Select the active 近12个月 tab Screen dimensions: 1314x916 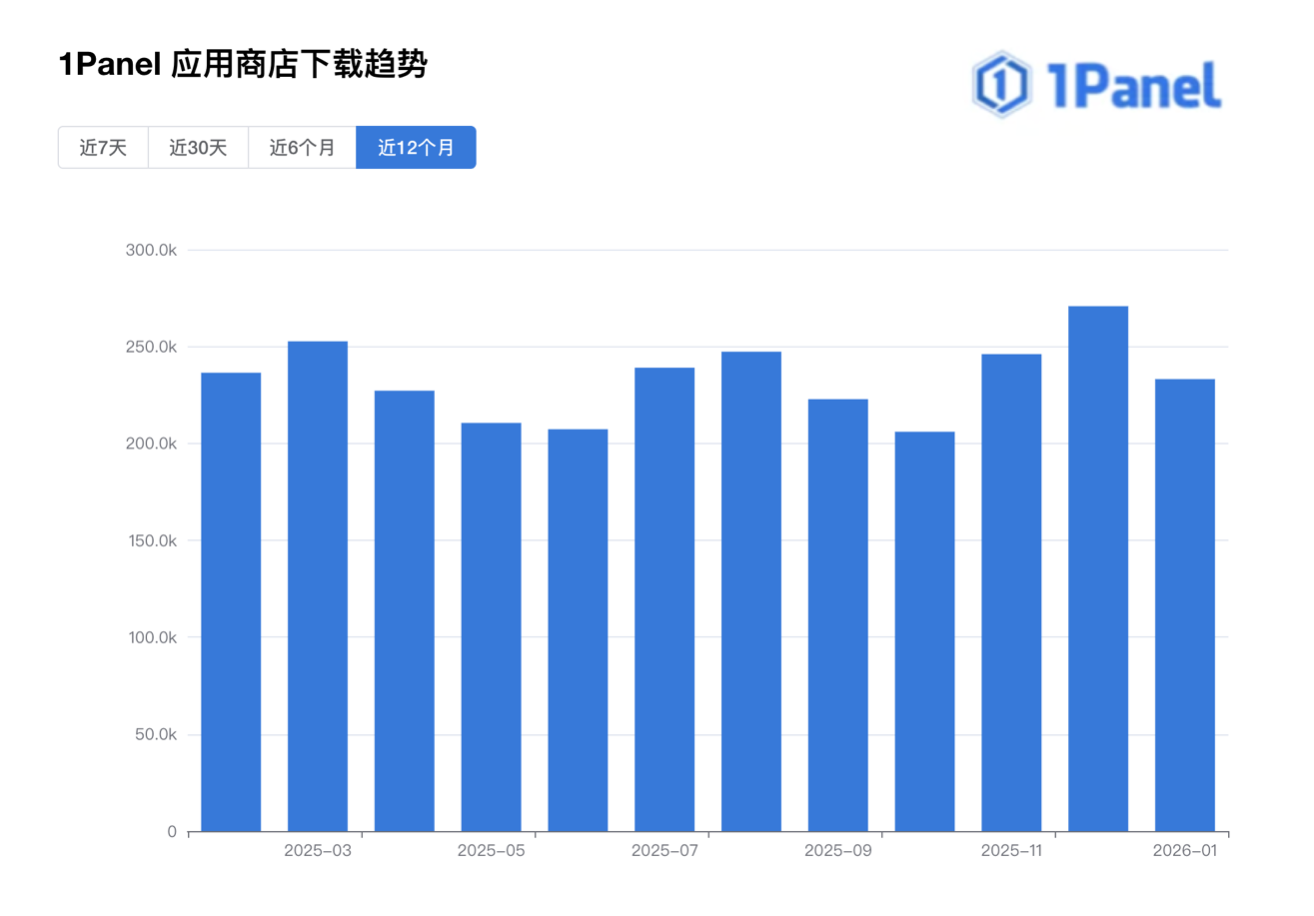pos(416,148)
